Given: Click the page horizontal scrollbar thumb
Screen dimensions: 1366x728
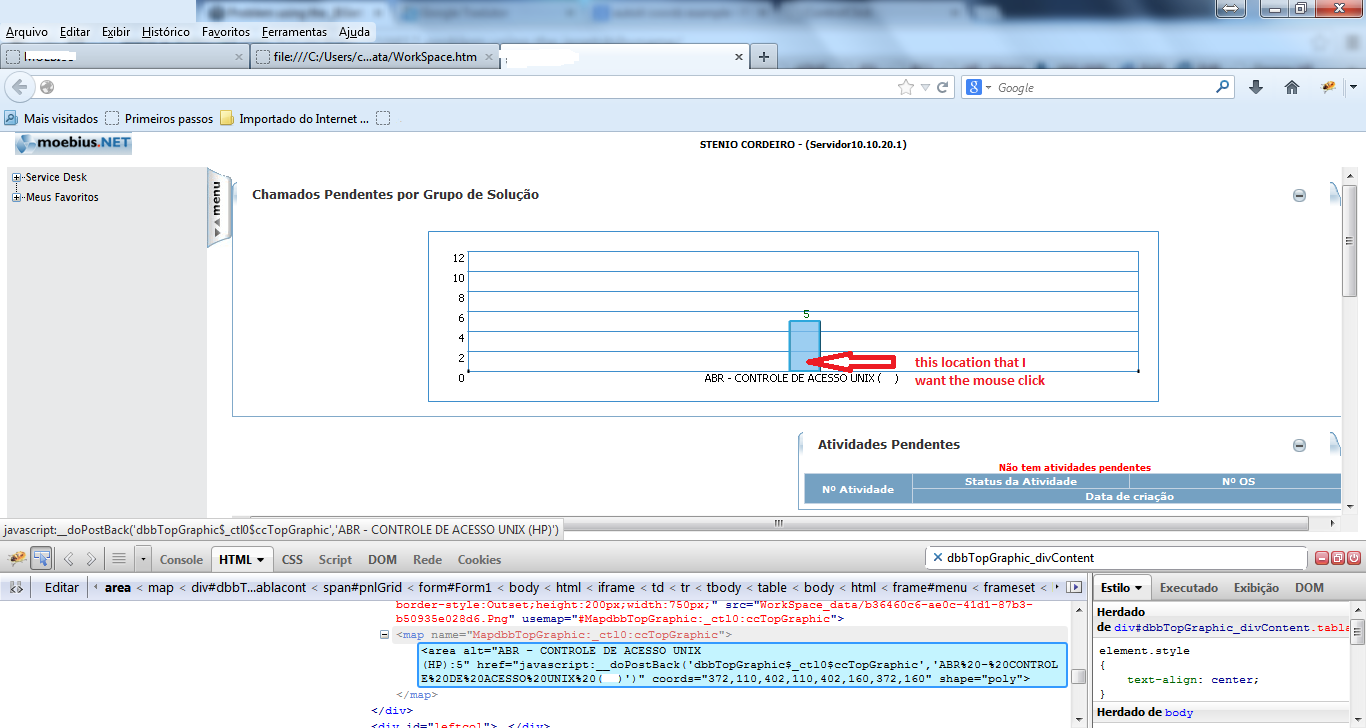Looking at the screenshot, I should point(781,523).
